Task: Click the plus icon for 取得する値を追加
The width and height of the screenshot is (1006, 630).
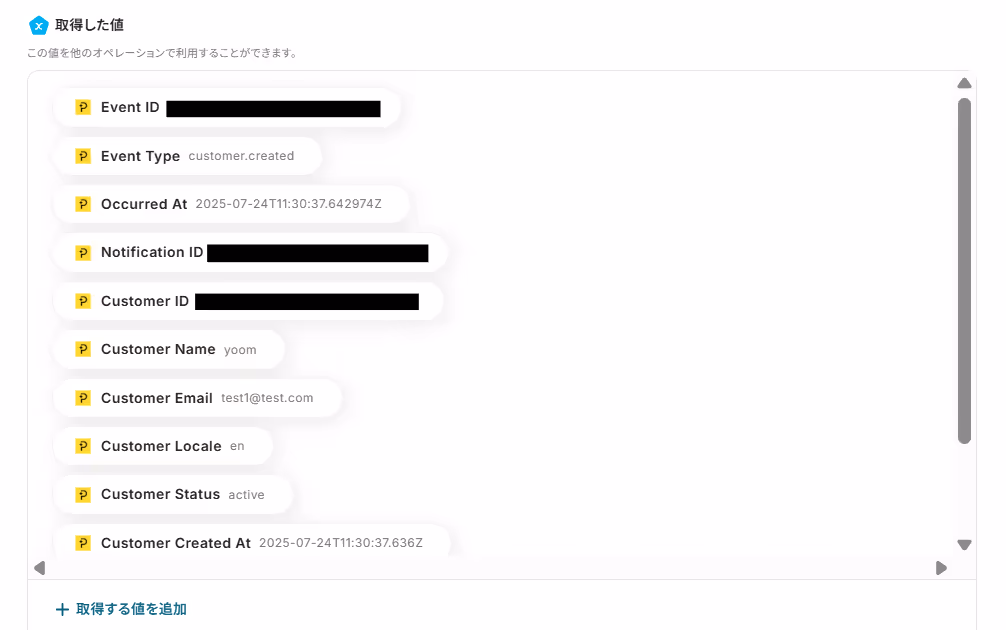Action: [x=62, y=609]
